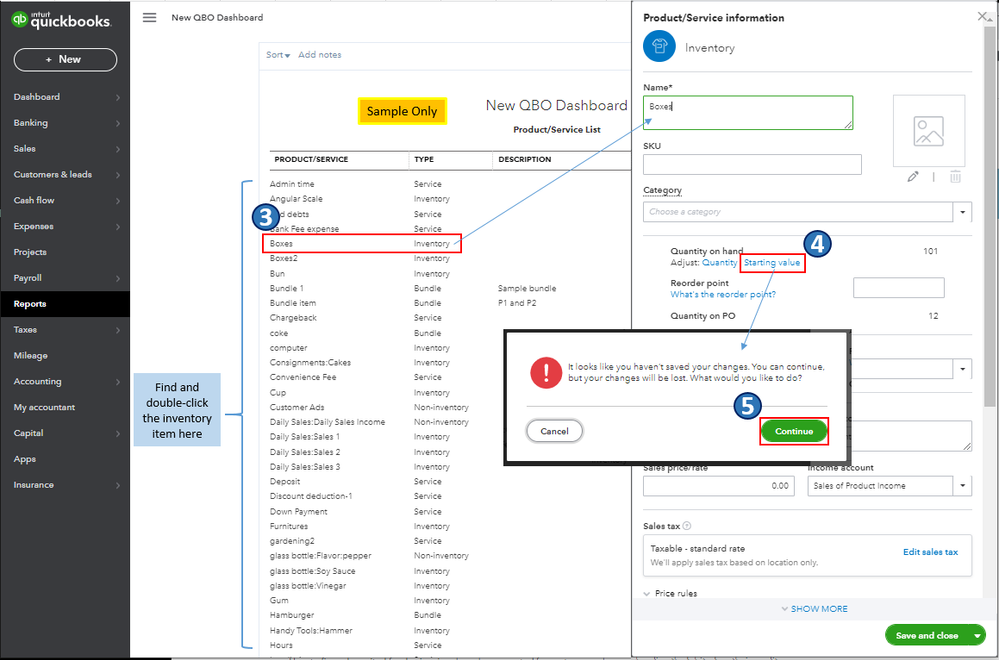Click the SKU input field
Screen dimensions: 999x660
pyautogui.click(x=752, y=164)
